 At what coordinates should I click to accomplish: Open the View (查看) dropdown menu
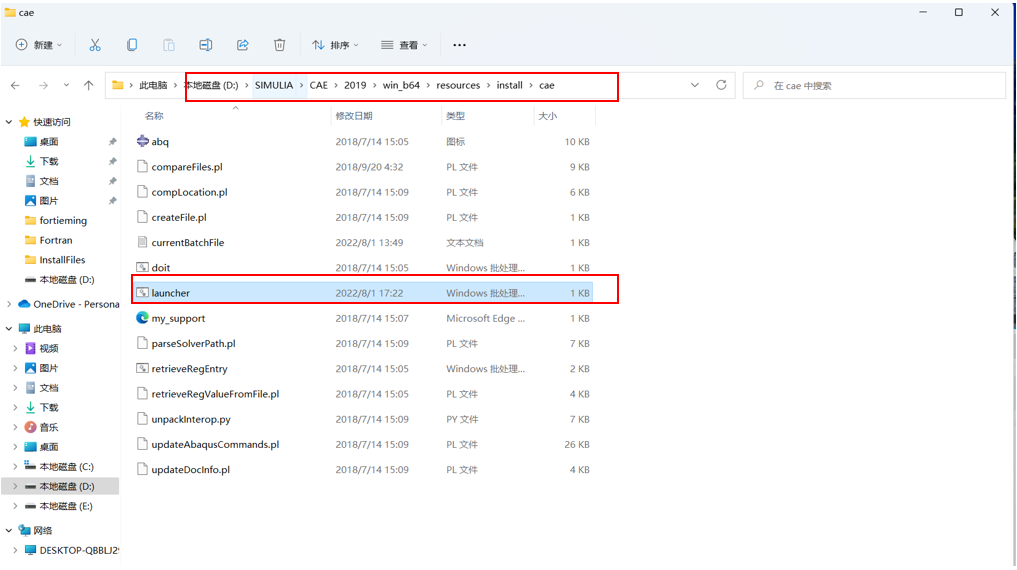point(404,45)
